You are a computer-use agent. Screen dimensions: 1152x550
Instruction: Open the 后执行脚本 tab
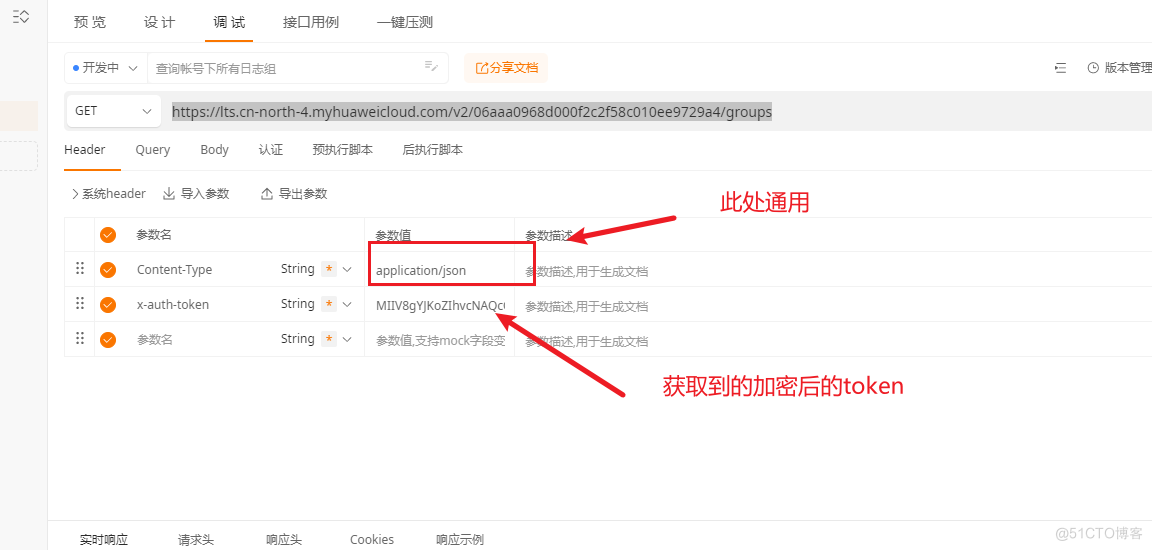tap(433, 150)
